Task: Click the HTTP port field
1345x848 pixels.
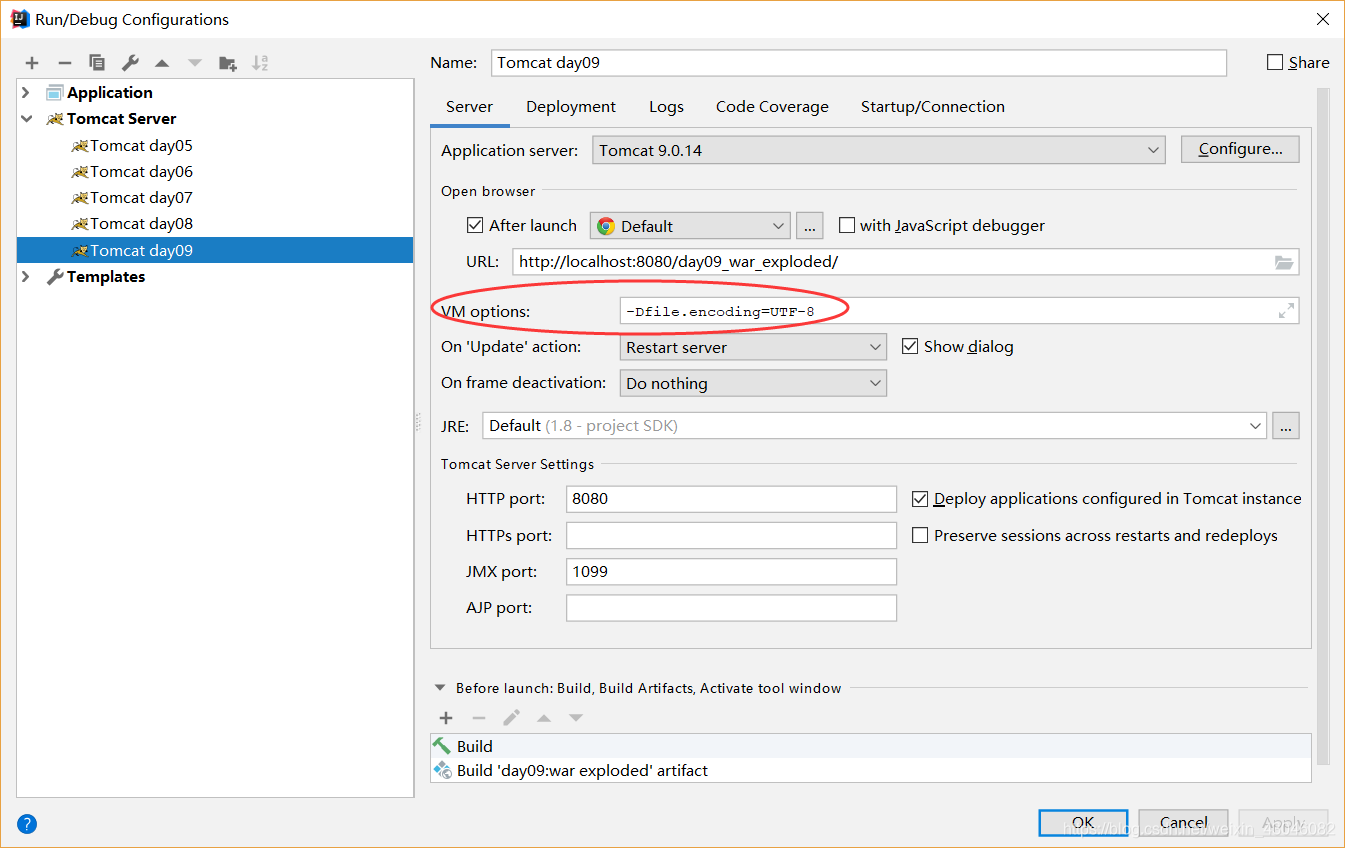Action: [731, 499]
